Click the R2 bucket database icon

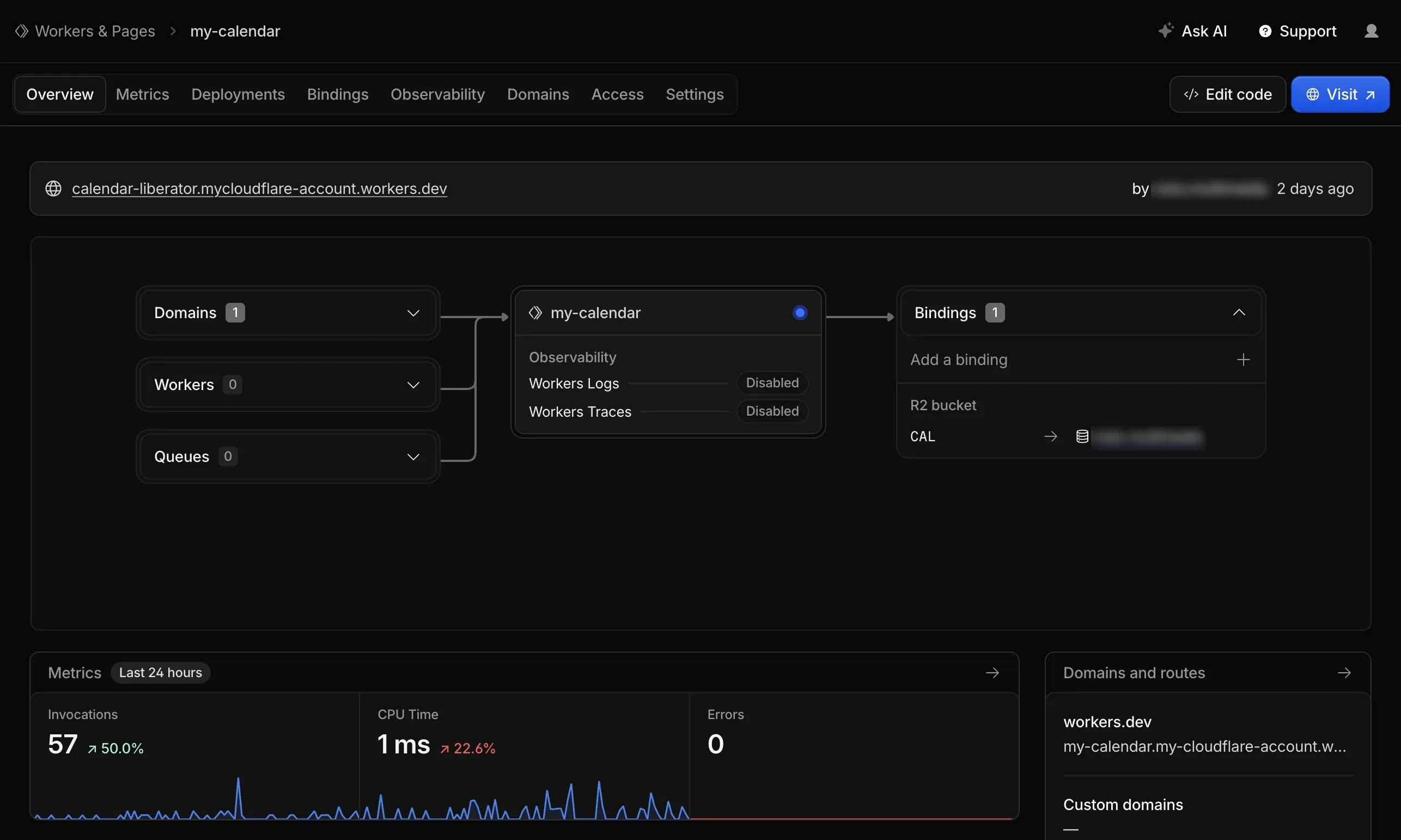(1082, 436)
